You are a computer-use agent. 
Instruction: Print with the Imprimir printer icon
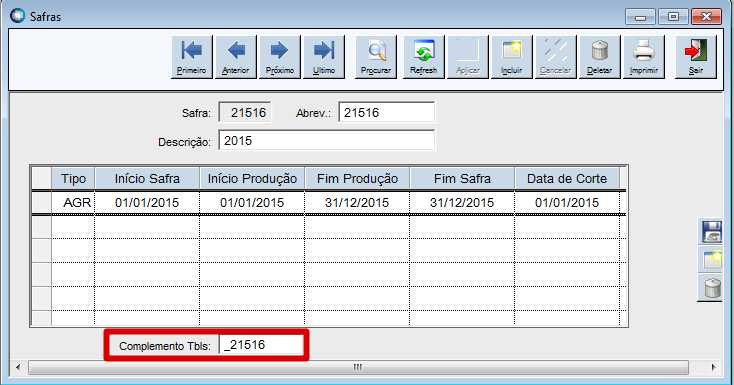tap(644, 57)
